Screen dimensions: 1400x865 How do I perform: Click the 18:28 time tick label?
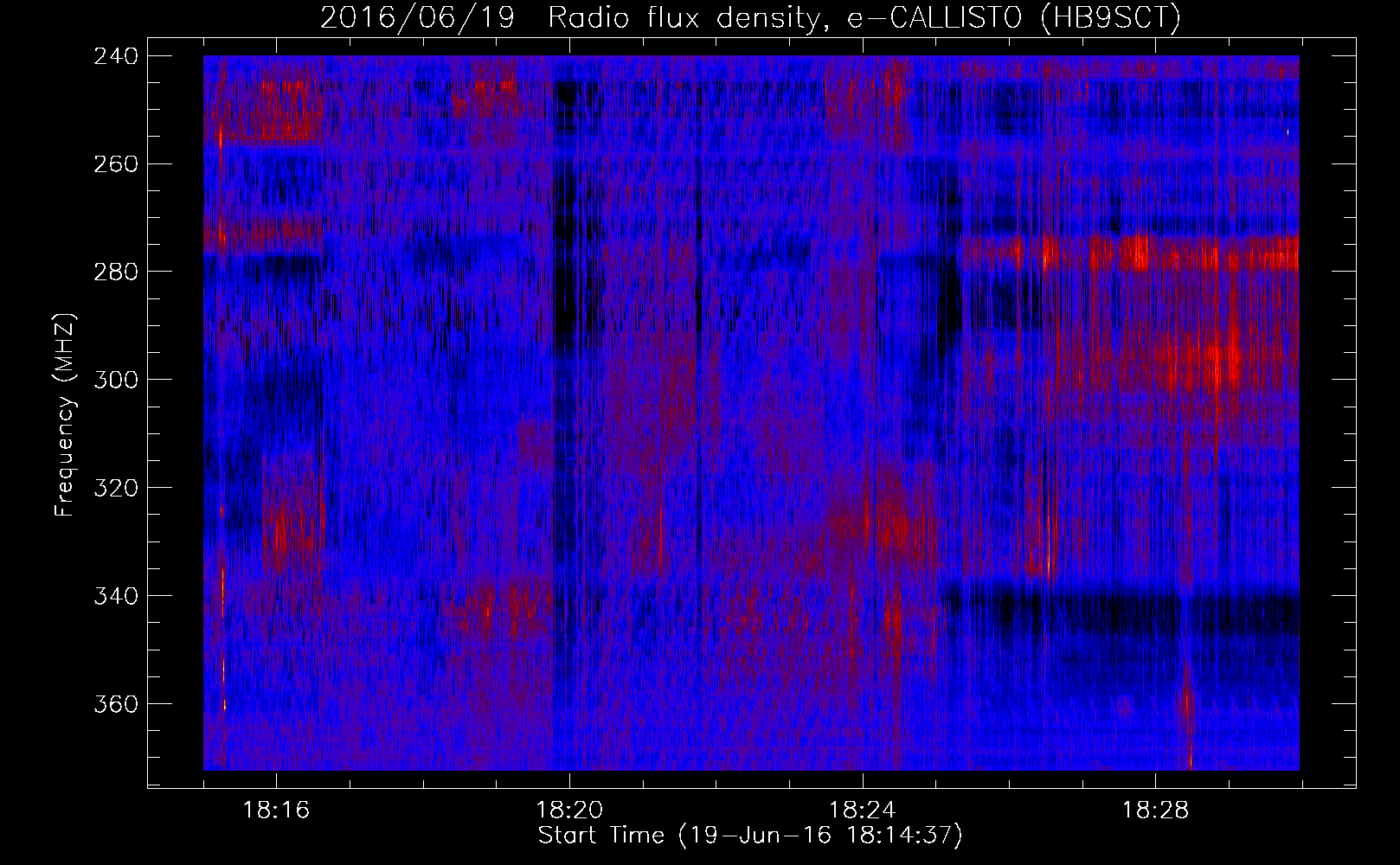[x=1156, y=811]
